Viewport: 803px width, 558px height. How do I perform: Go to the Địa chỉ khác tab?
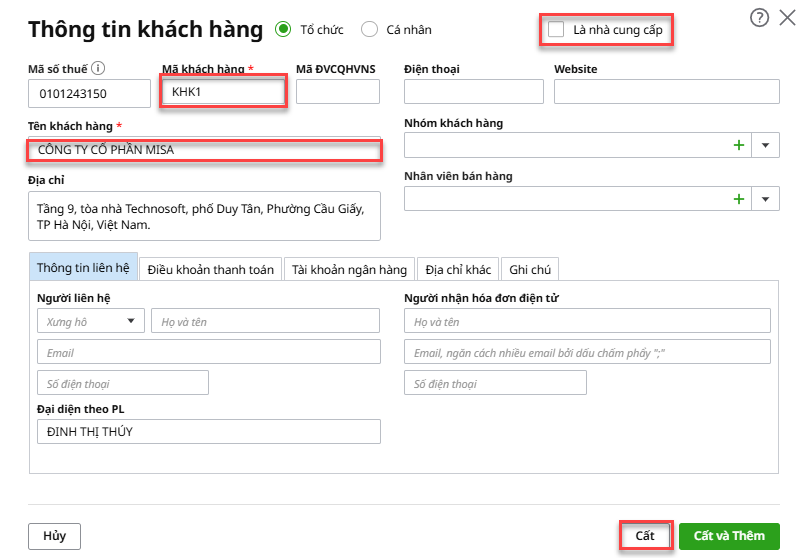458,269
